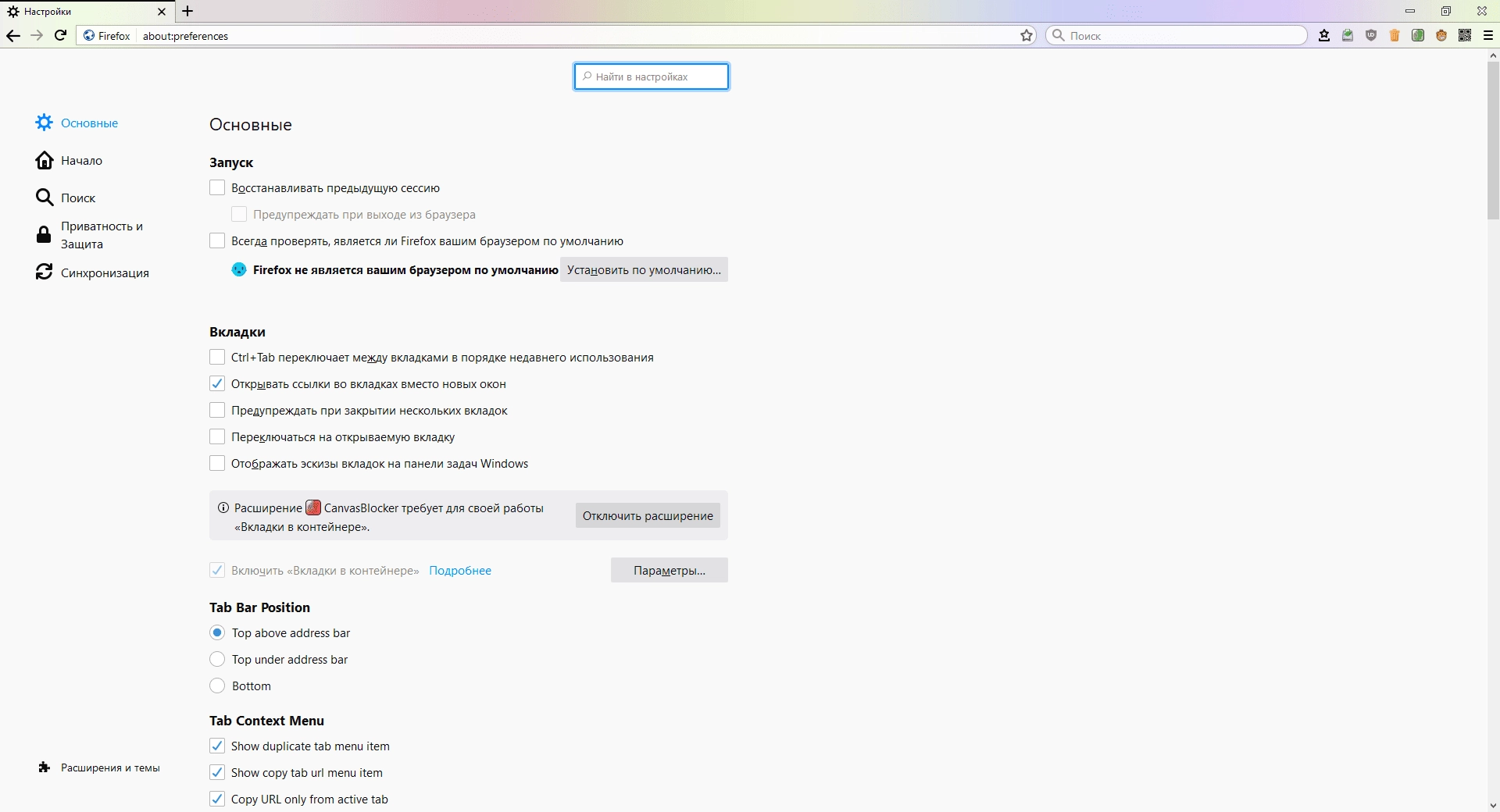The image size is (1500, 812).
Task: Open the Начало settings category
Action: (x=69, y=160)
